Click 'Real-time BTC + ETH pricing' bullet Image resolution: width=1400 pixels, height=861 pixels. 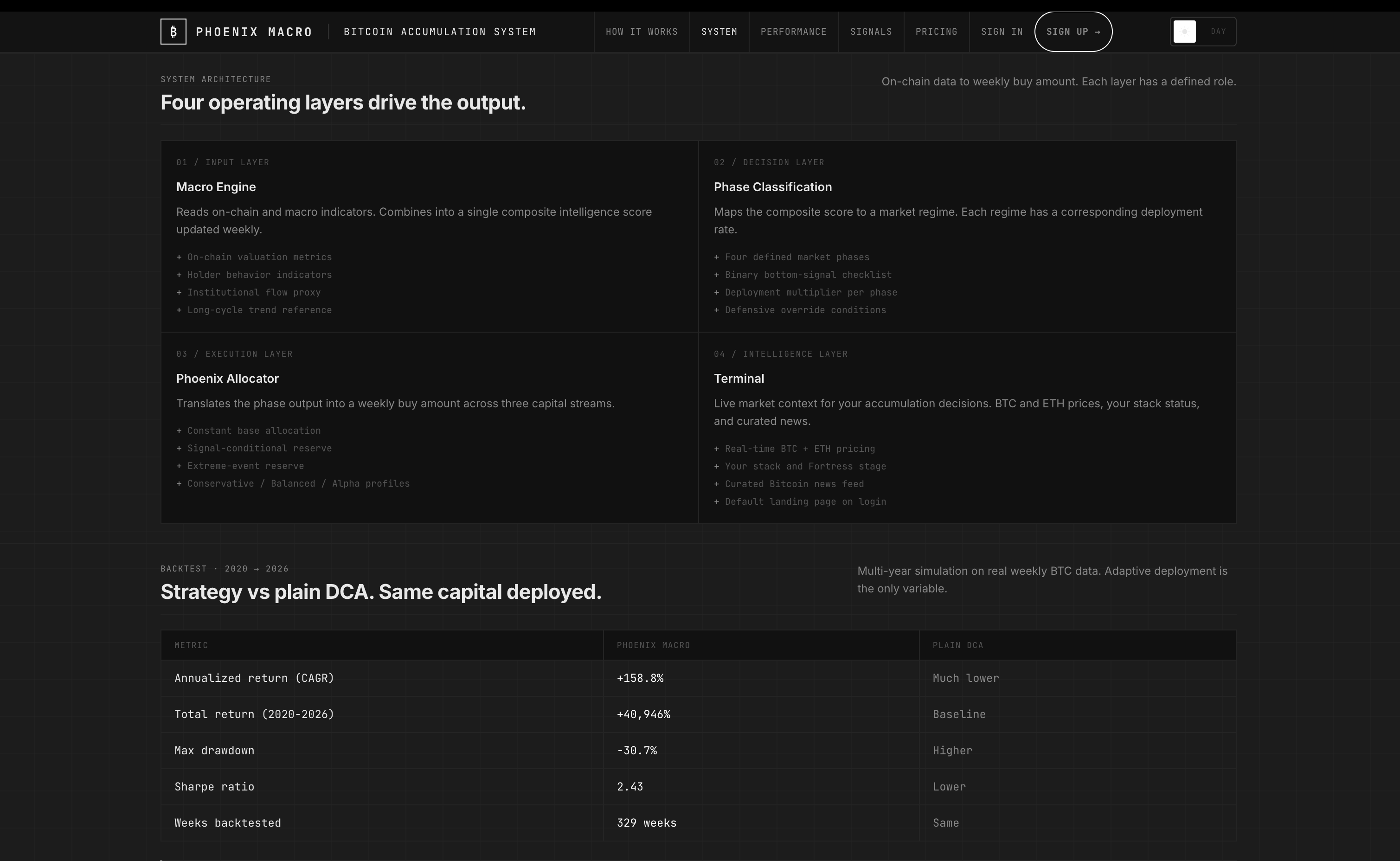pyautogui.click(x=794, y=450)
